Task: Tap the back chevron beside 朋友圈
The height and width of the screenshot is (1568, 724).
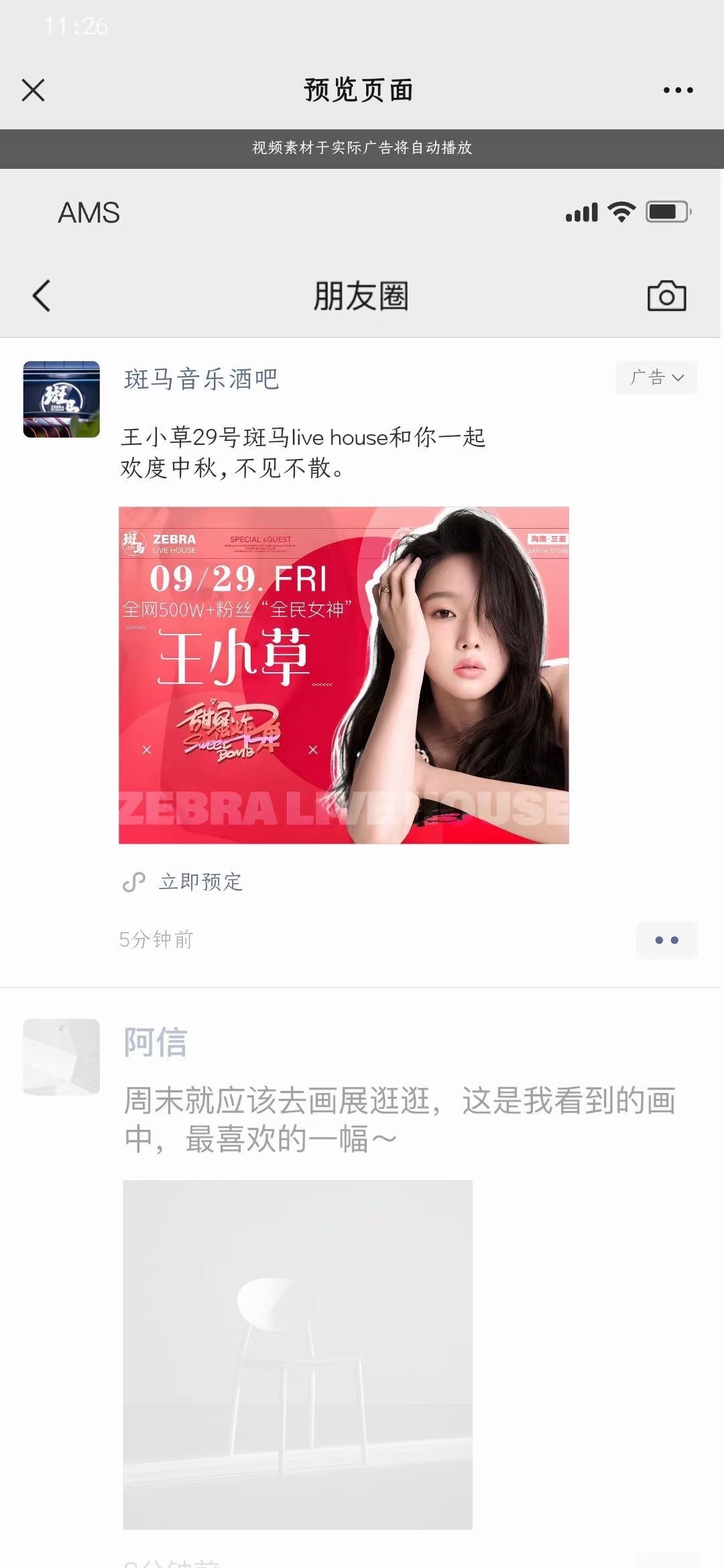Action: point(42,296)
